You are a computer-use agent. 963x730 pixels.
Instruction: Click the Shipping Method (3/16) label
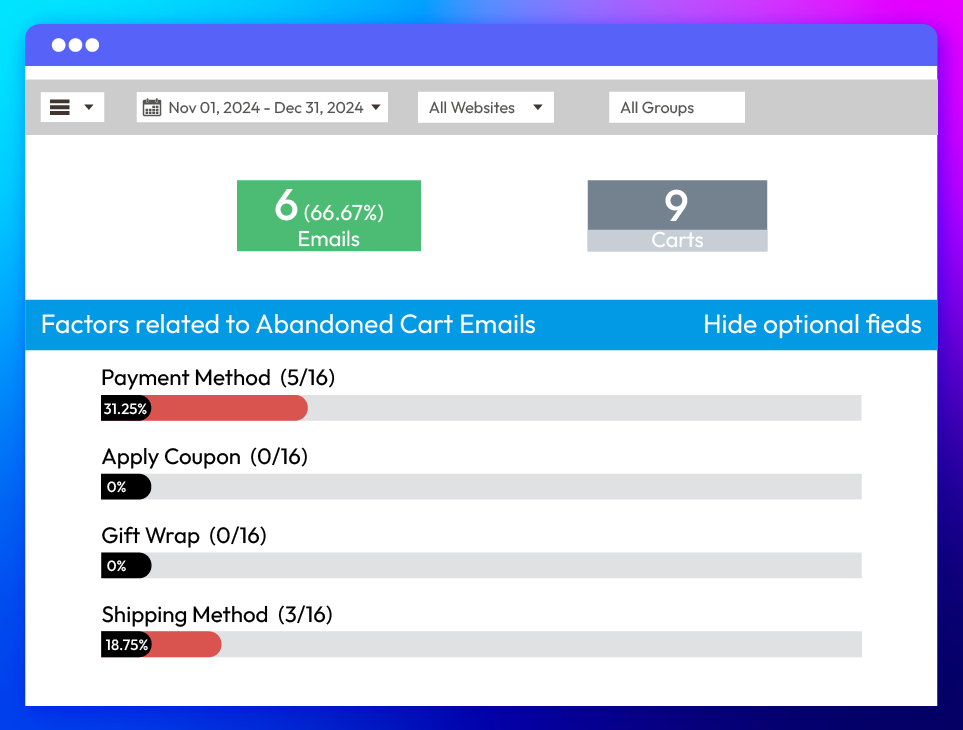pyautogui.click(x=217, y=615)
